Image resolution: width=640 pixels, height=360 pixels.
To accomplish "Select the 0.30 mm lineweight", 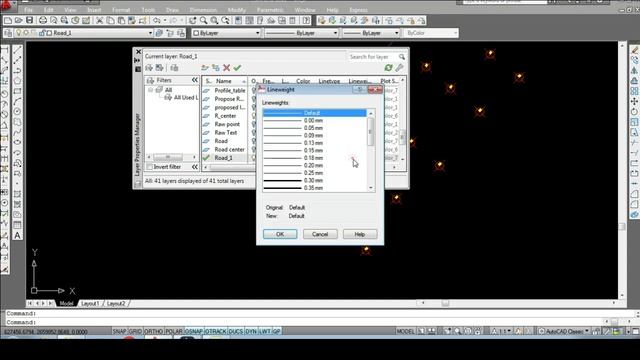I will (315, 180).
